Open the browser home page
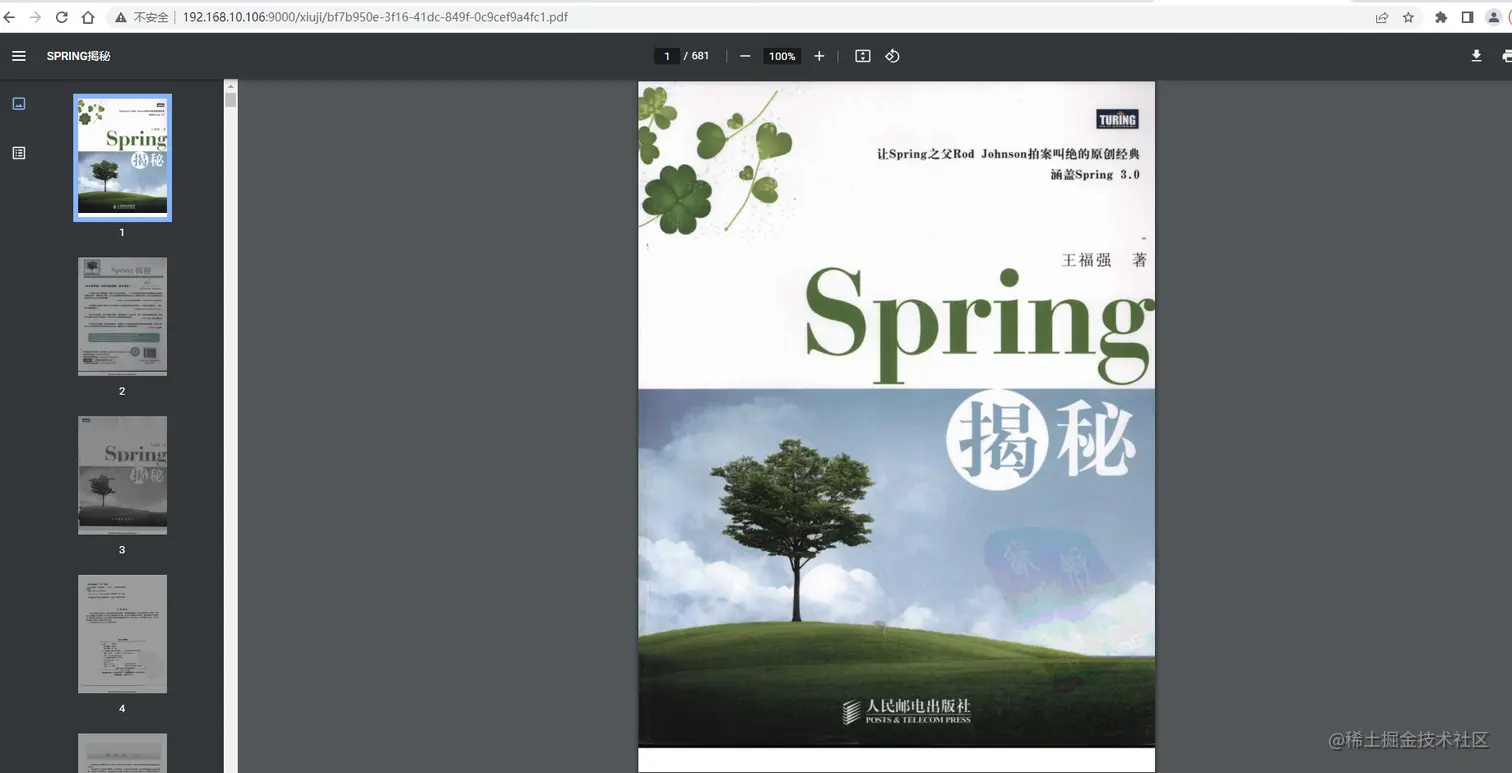The height and width of the screenshot is (773, 1512). pos(88,17)
